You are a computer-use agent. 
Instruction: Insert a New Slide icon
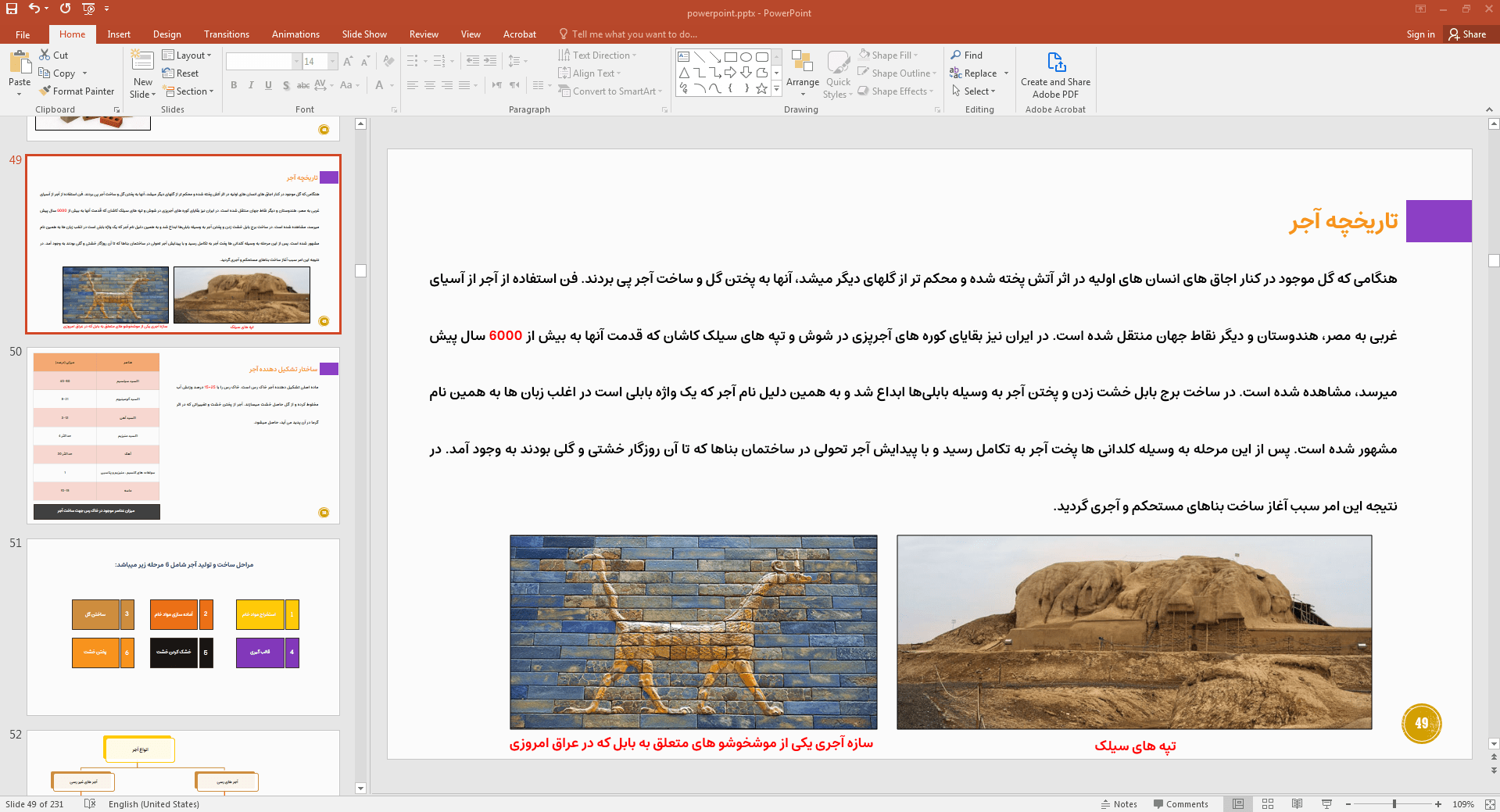(142, 60)
